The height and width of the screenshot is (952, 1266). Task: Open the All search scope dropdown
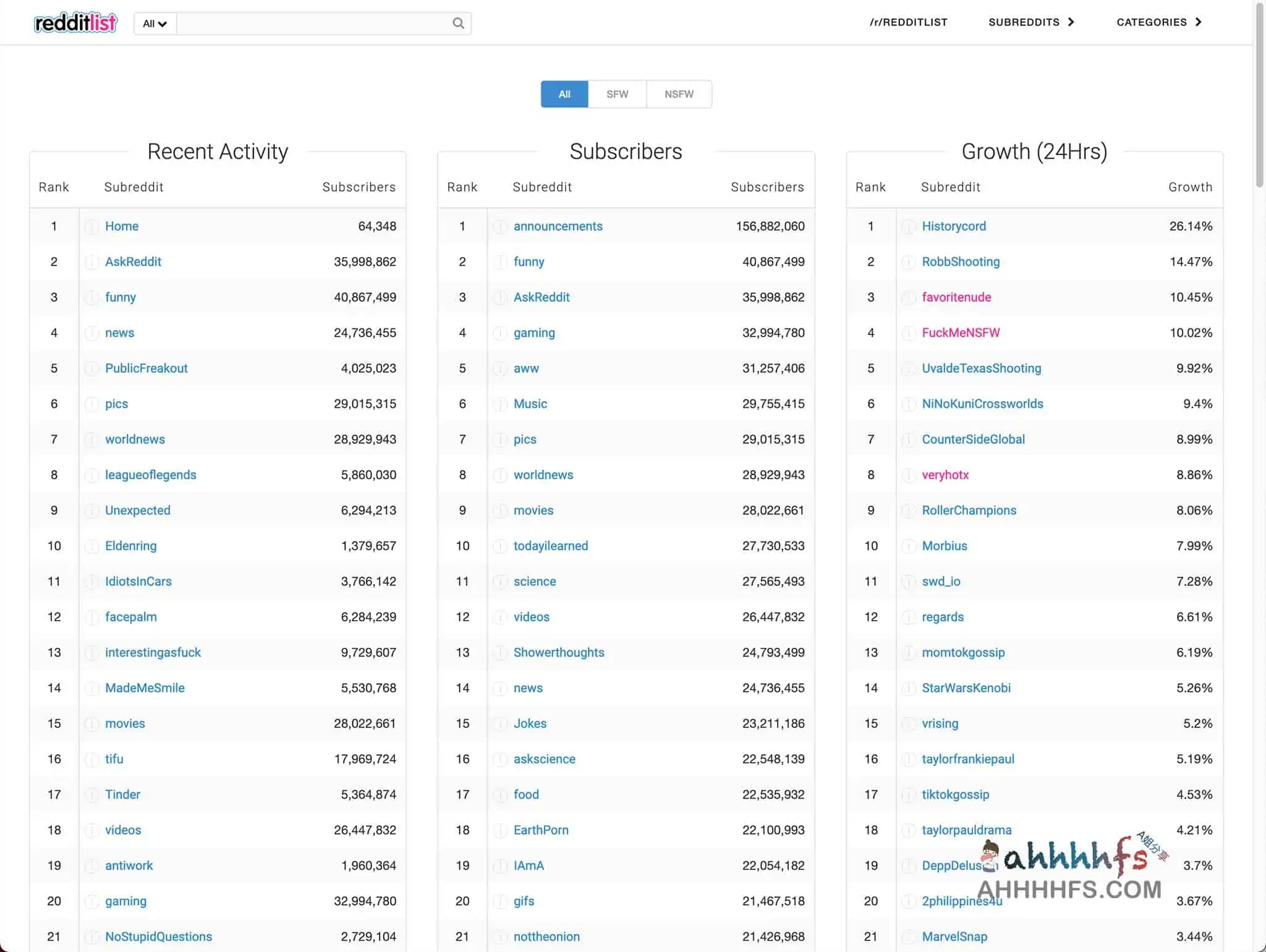coord(155,23)
